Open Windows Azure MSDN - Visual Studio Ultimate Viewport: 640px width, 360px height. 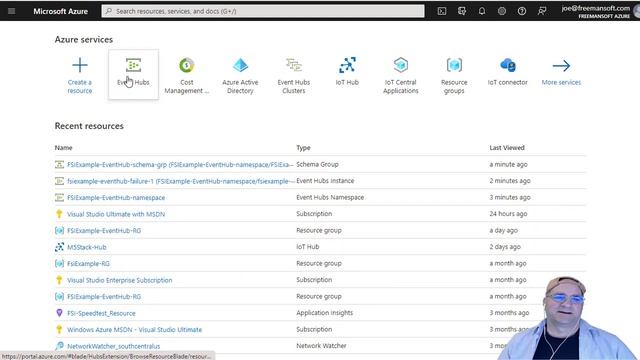tap(134, 329)
